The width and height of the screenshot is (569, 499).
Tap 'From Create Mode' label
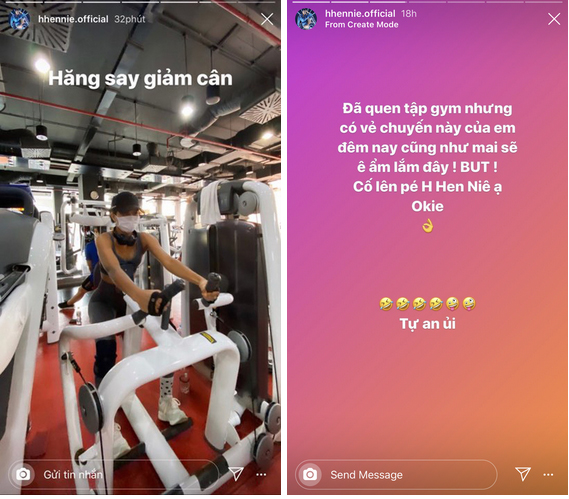[x=361, y=25]
